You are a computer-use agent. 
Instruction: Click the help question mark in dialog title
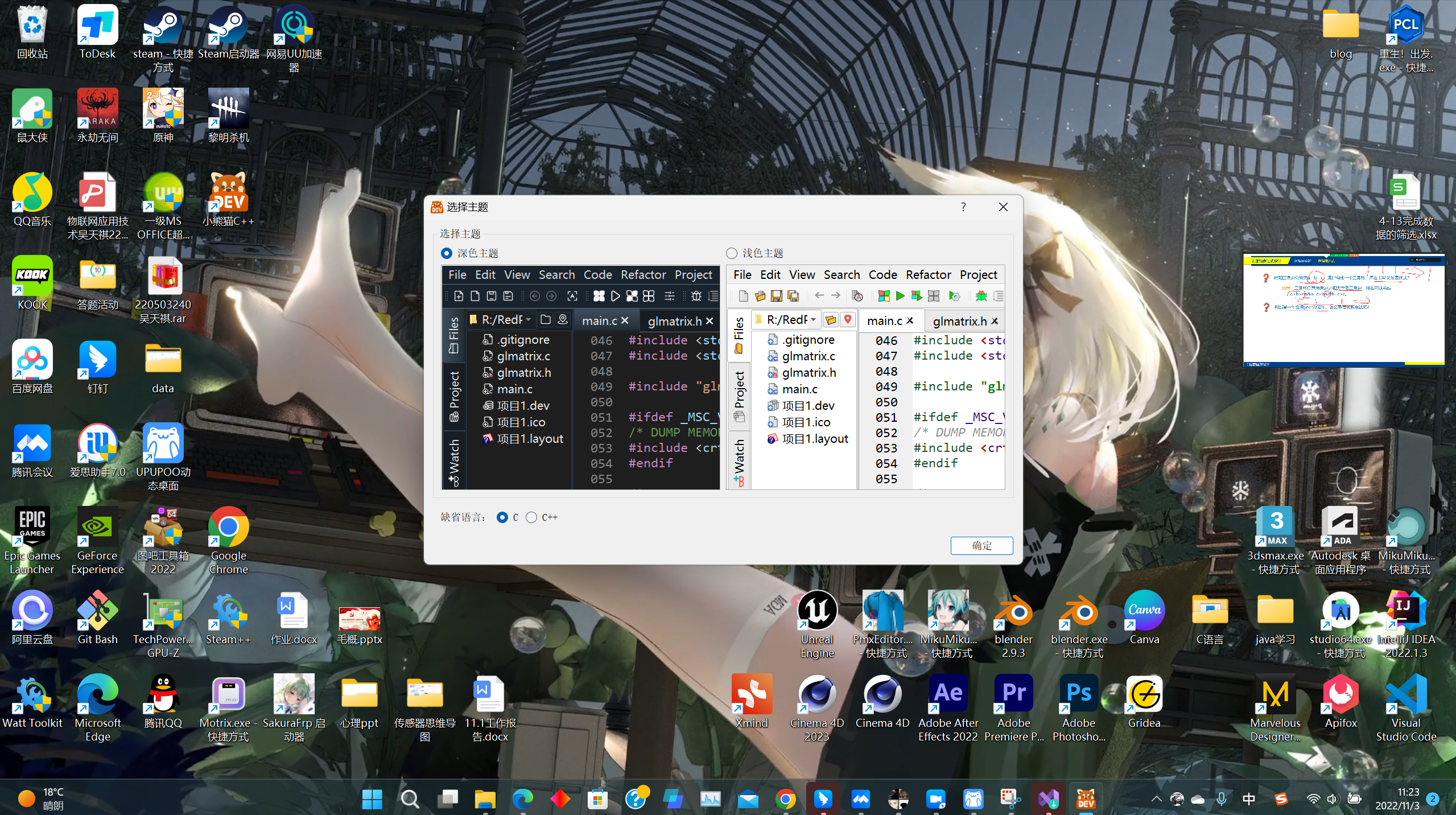tap(963, 207)
